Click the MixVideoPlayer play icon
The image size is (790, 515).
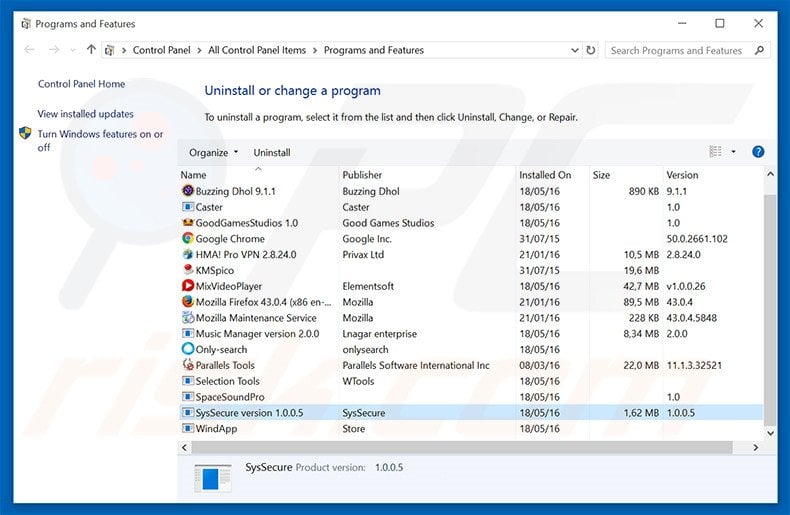(188, 286)
